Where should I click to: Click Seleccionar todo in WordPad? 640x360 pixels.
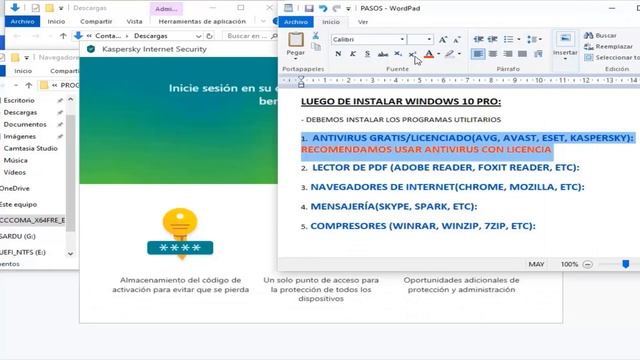pos(612,58)
